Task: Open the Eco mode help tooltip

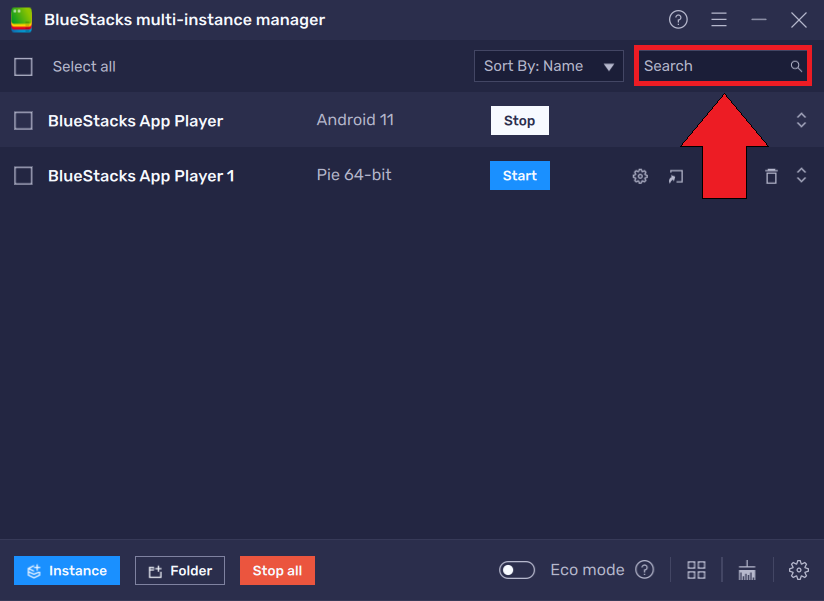Action: pyautogui.click(x=645, y=569)
